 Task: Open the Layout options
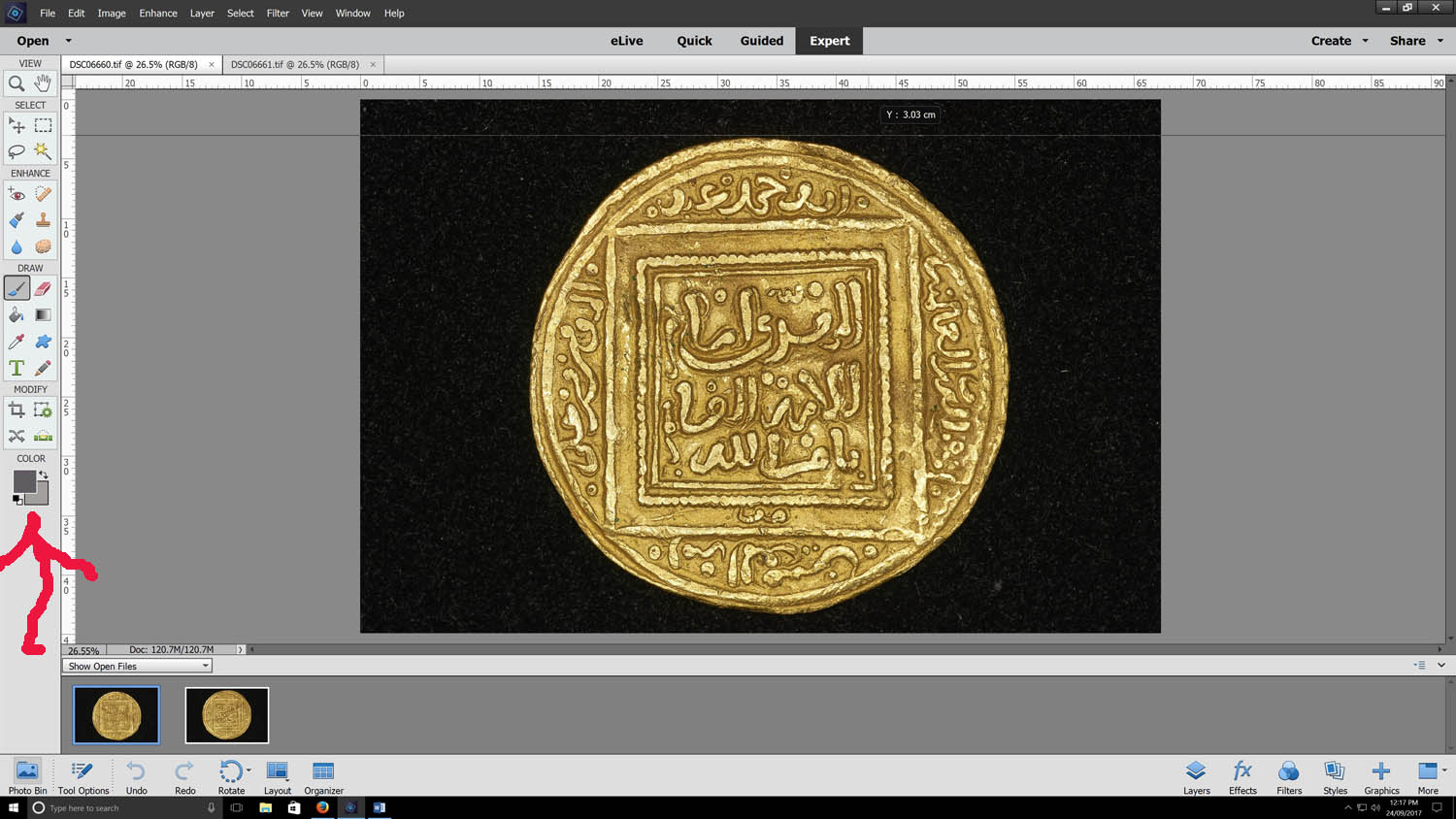click(x=278, y=777)
